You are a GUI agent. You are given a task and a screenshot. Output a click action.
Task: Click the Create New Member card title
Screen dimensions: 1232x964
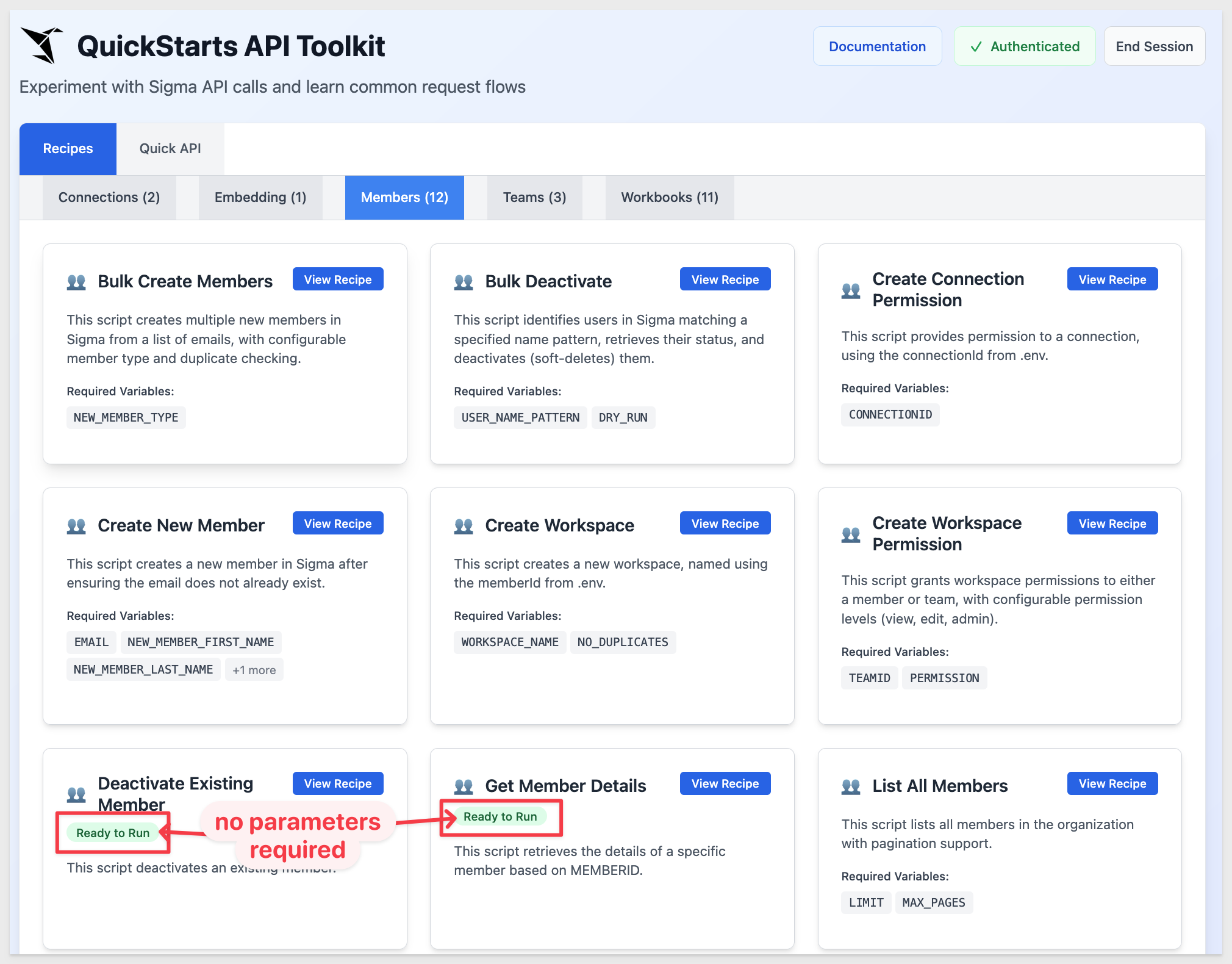pyautogui.click(x=181, y=525)
